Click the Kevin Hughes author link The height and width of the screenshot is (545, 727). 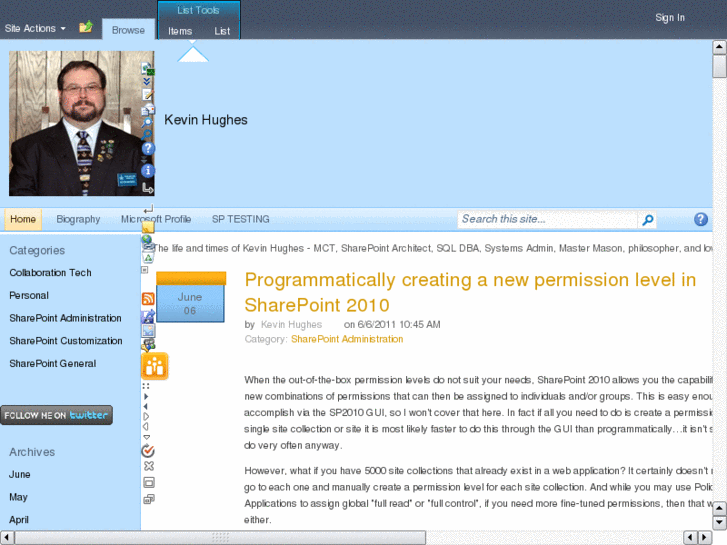click(291, 325)
